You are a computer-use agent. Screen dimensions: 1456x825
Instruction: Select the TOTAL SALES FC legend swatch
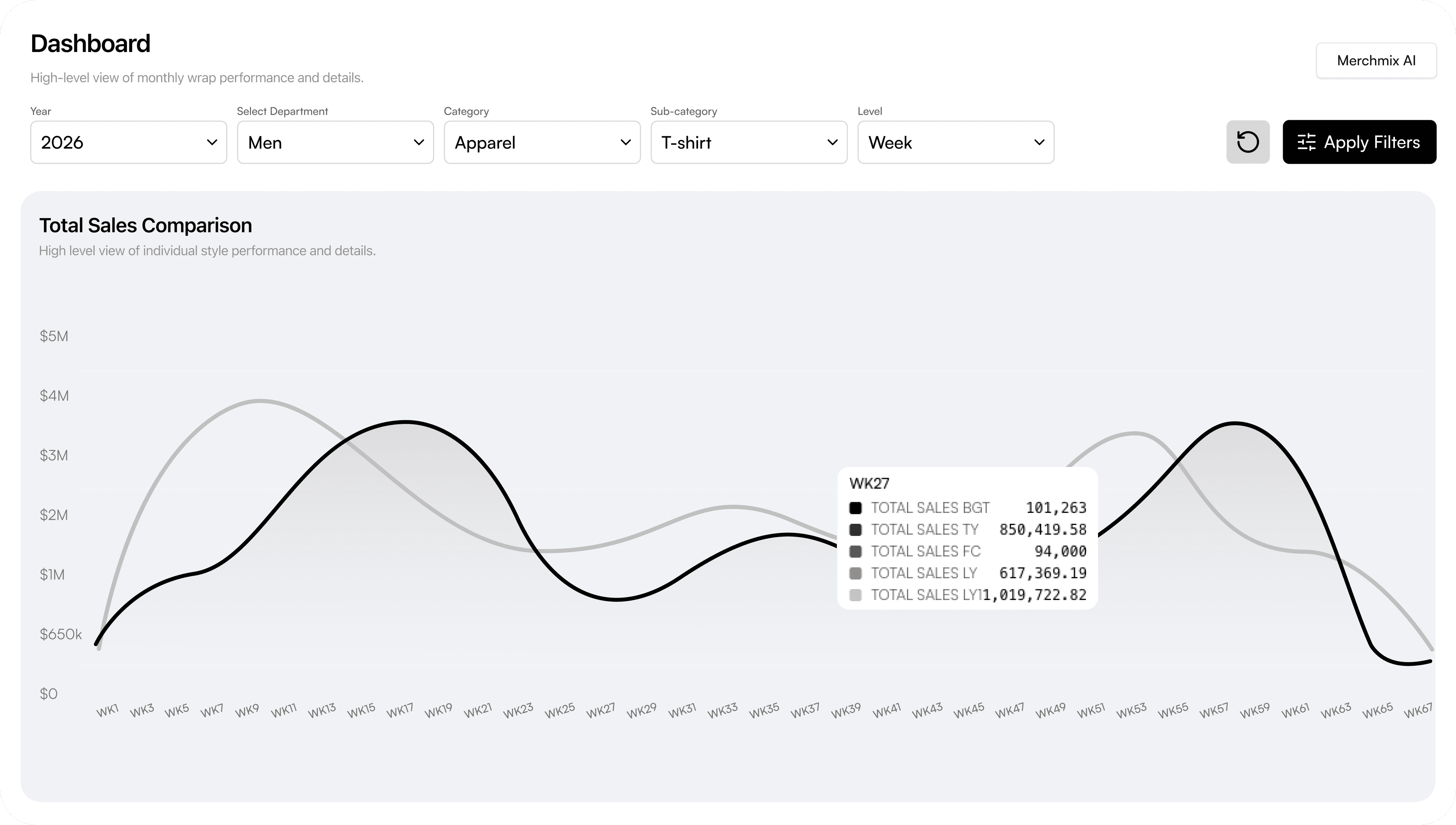[x=855, y=551]
